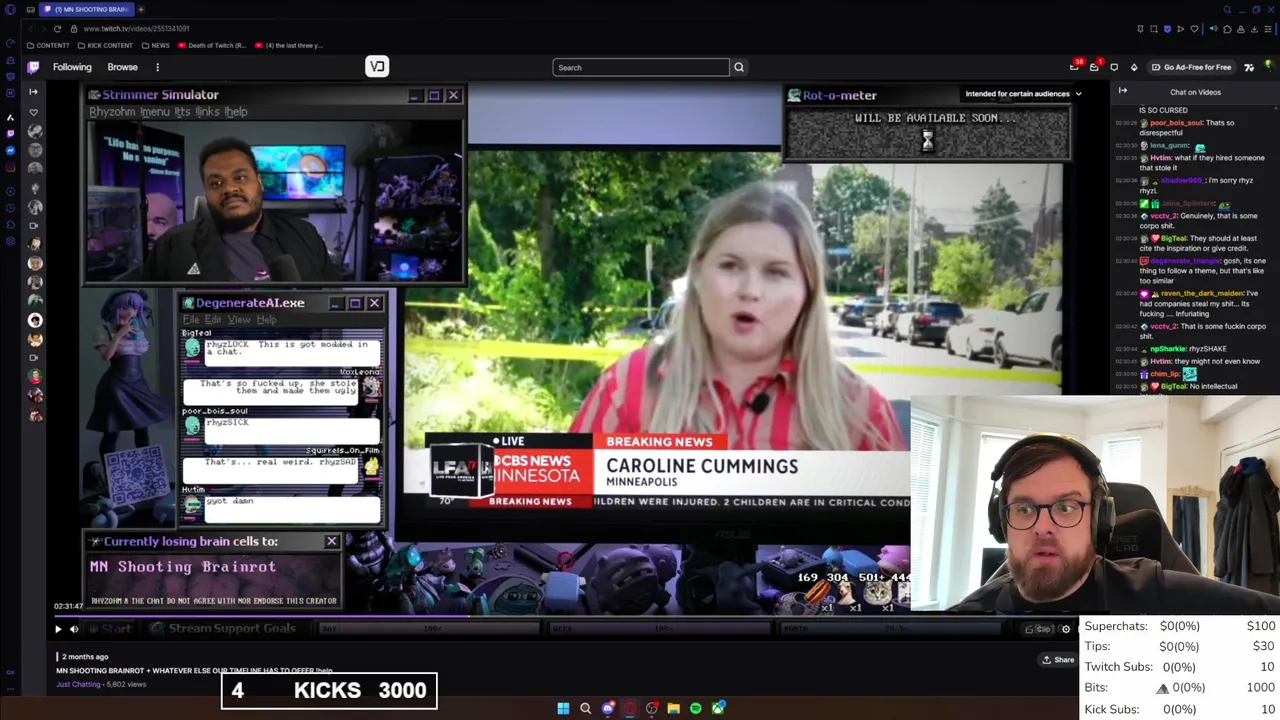The image size is (1280, 720).
Task: Open the Just Chatting category link
Action: tap(78, 684)
